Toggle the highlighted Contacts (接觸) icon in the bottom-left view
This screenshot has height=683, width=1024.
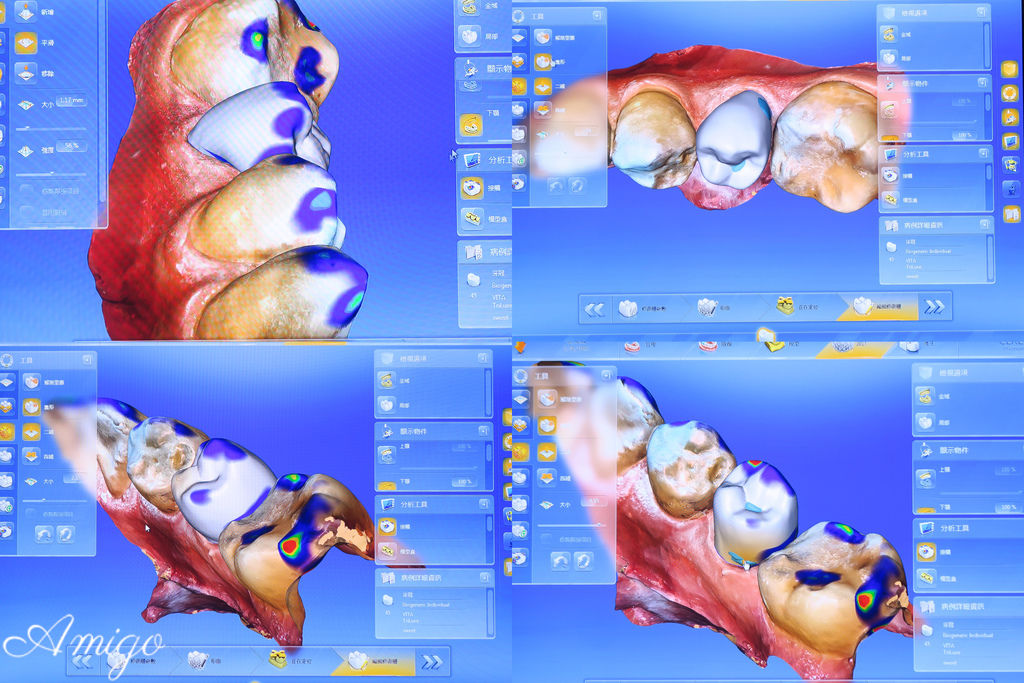pos(387,526)
